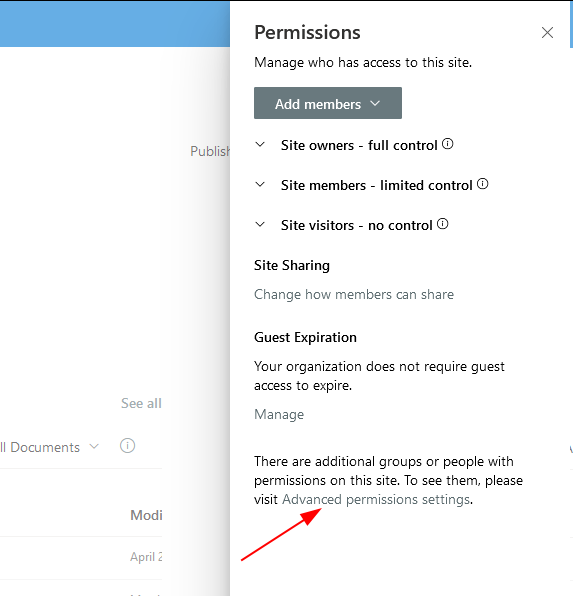The height and width of the screenshot is (596, 573).
Task: Click the Modified column header
Action: coord(146,515)
